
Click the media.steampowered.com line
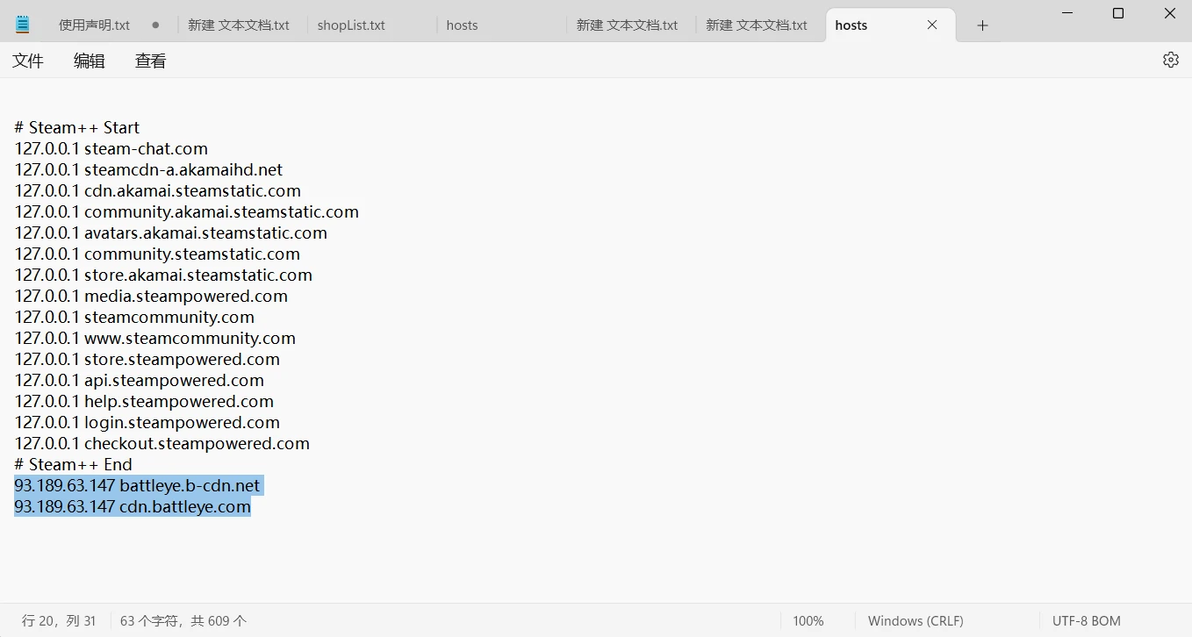pyautogui.click(x=151, y=296)
